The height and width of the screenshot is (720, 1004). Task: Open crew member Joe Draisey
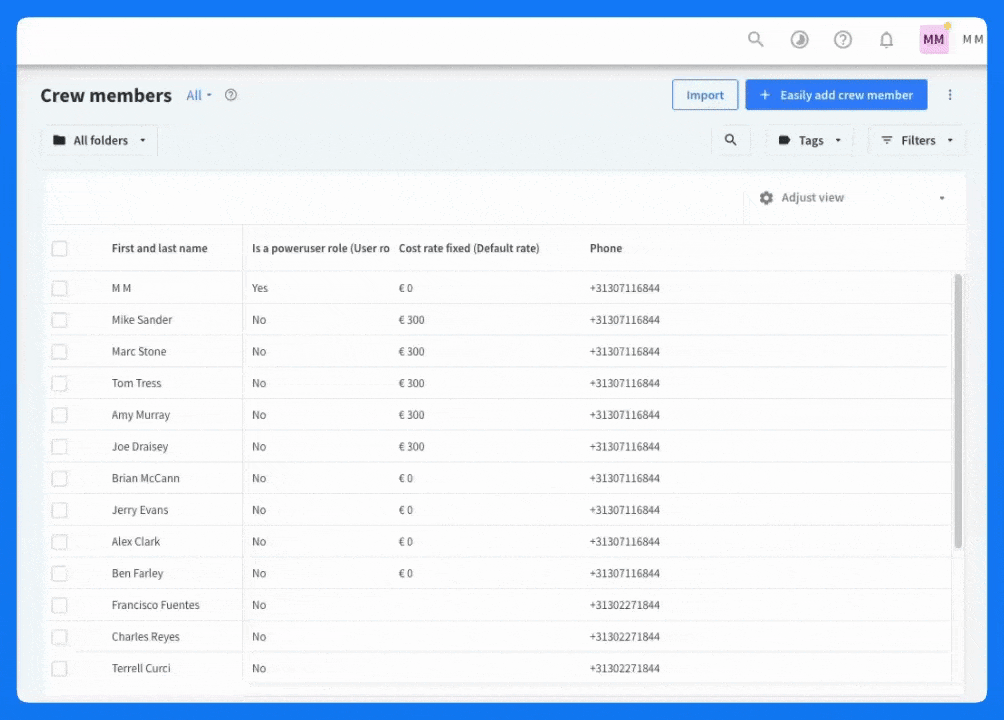coord(140,446)
